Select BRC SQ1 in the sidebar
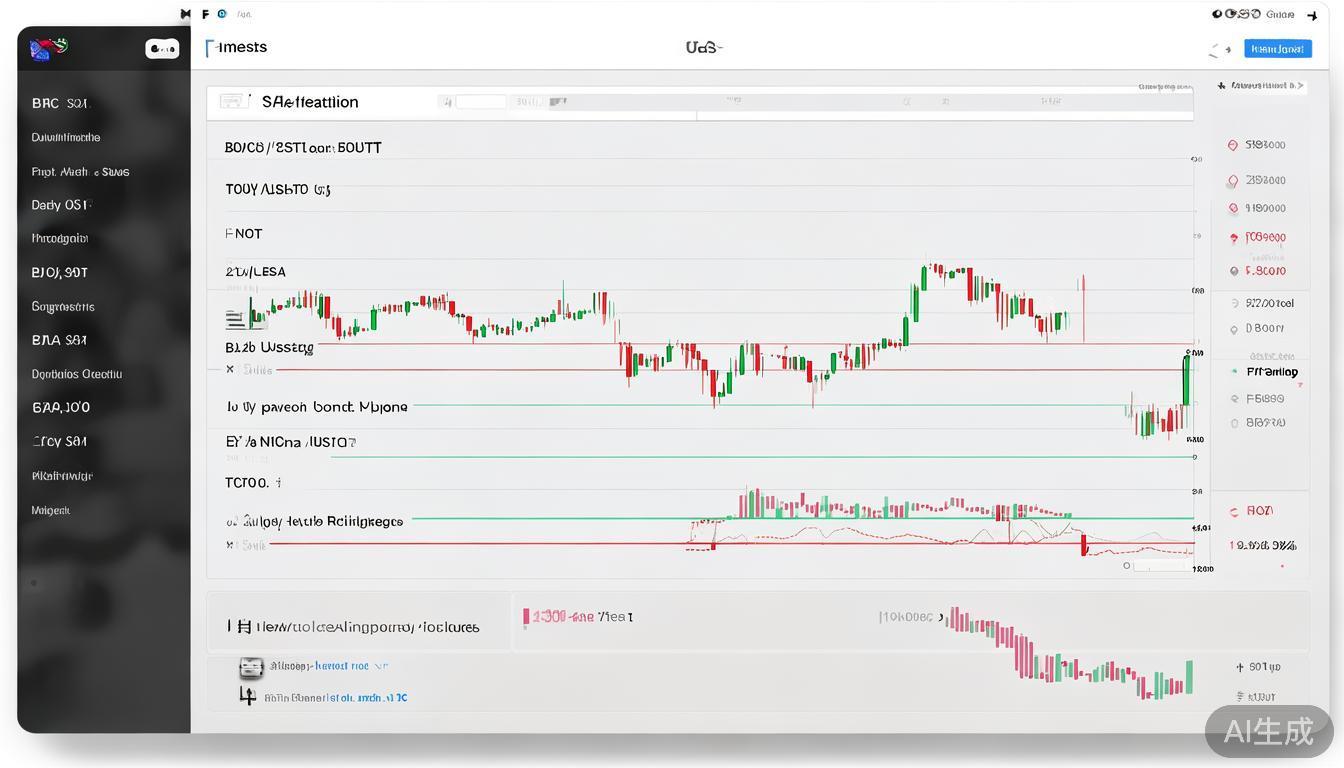 pyautogui.click(x=60, y=103)
